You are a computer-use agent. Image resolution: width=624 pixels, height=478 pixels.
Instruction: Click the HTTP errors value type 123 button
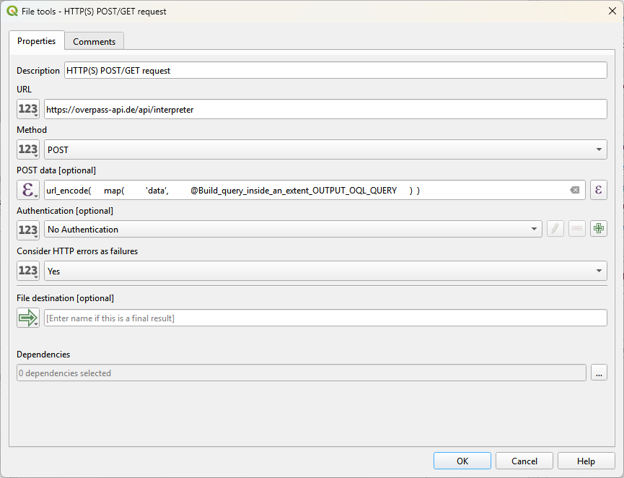[28, 271]
